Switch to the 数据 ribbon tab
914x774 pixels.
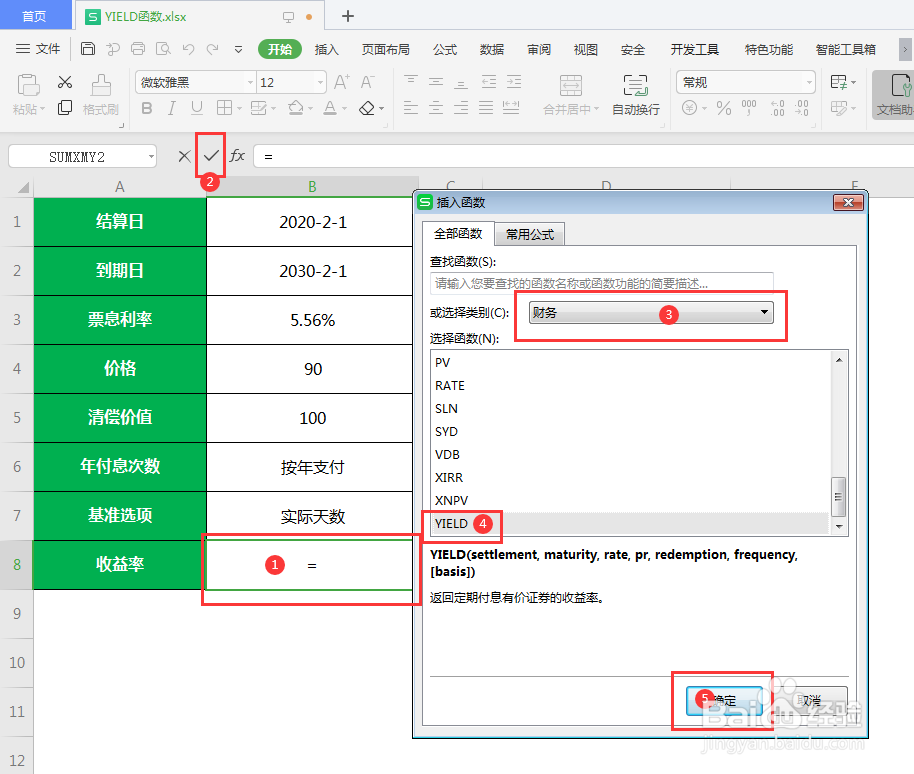[492, 50]
